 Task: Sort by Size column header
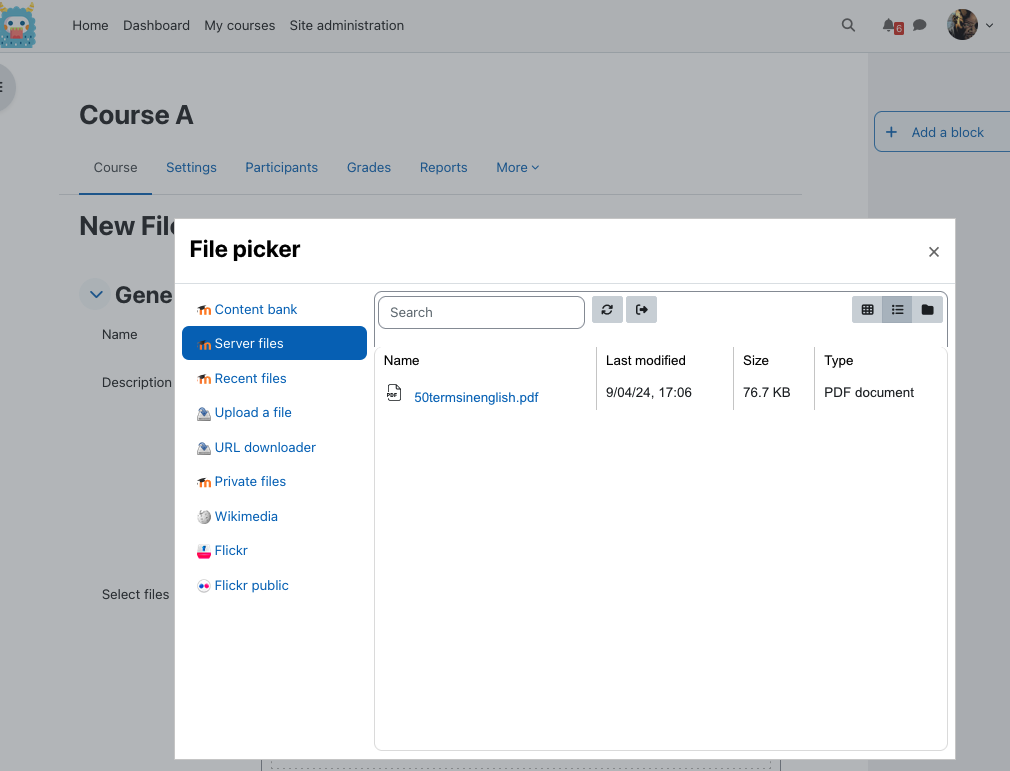(x=756, y=361)
